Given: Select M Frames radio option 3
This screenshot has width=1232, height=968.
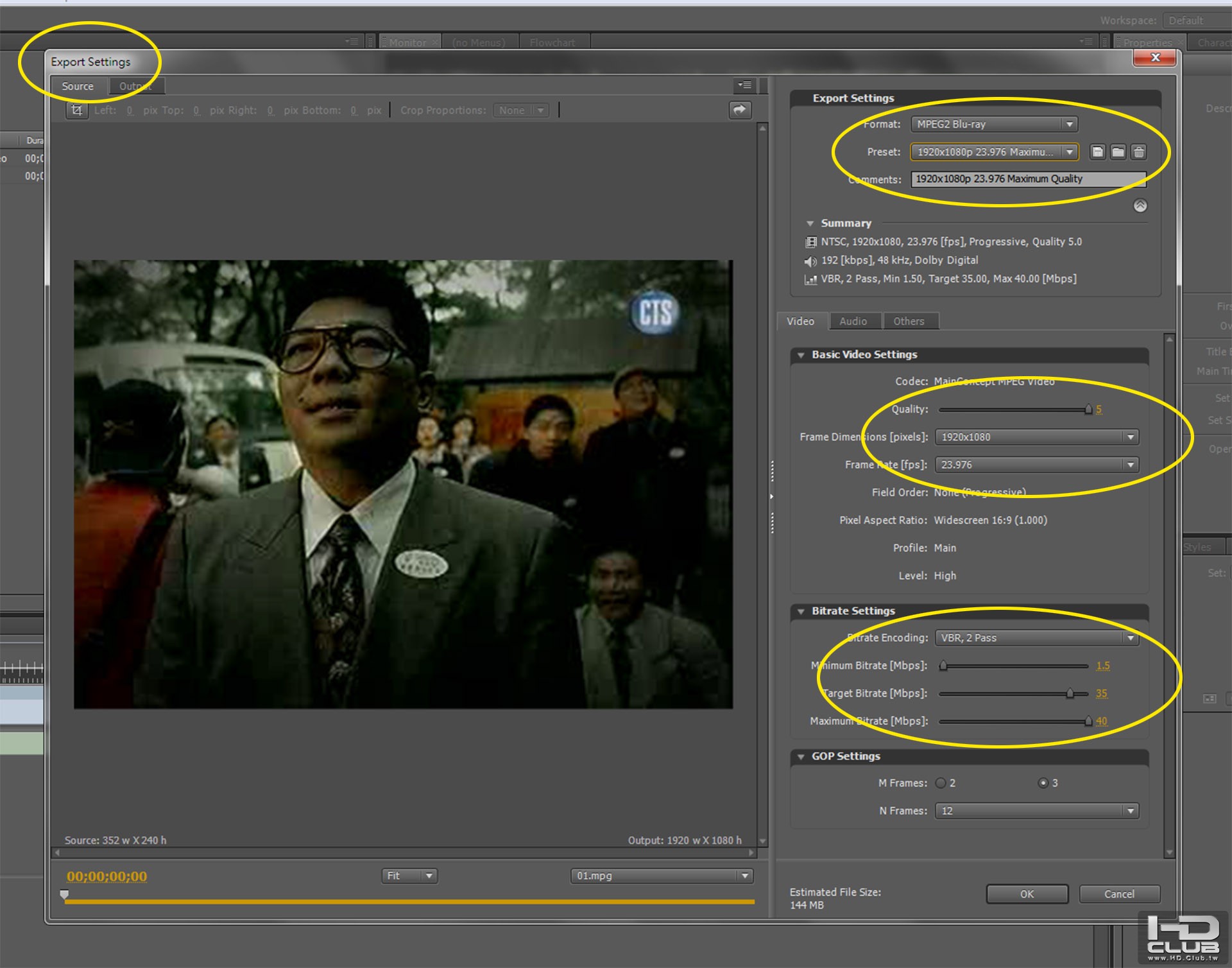Looking at the screenshot, I should (1043, 783).
